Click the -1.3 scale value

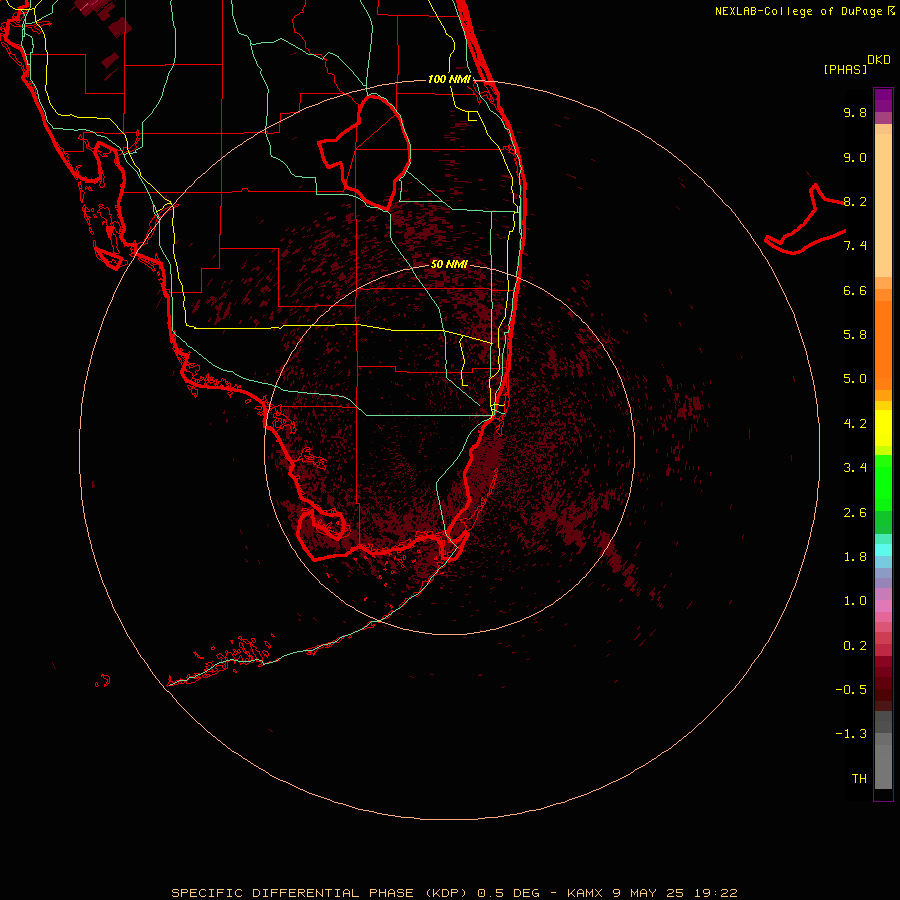coord(851,734)
